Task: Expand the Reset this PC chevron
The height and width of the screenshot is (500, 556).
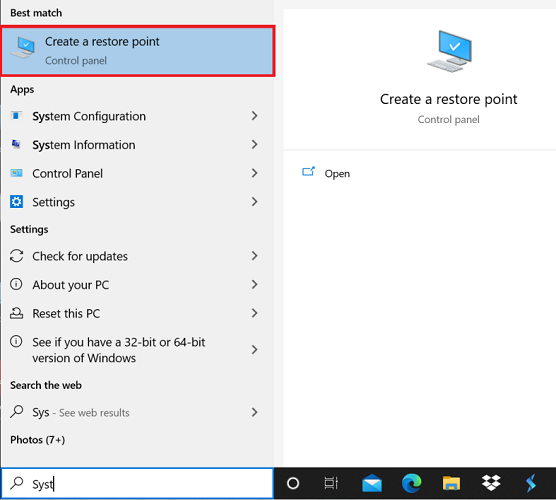Action: 254,313
